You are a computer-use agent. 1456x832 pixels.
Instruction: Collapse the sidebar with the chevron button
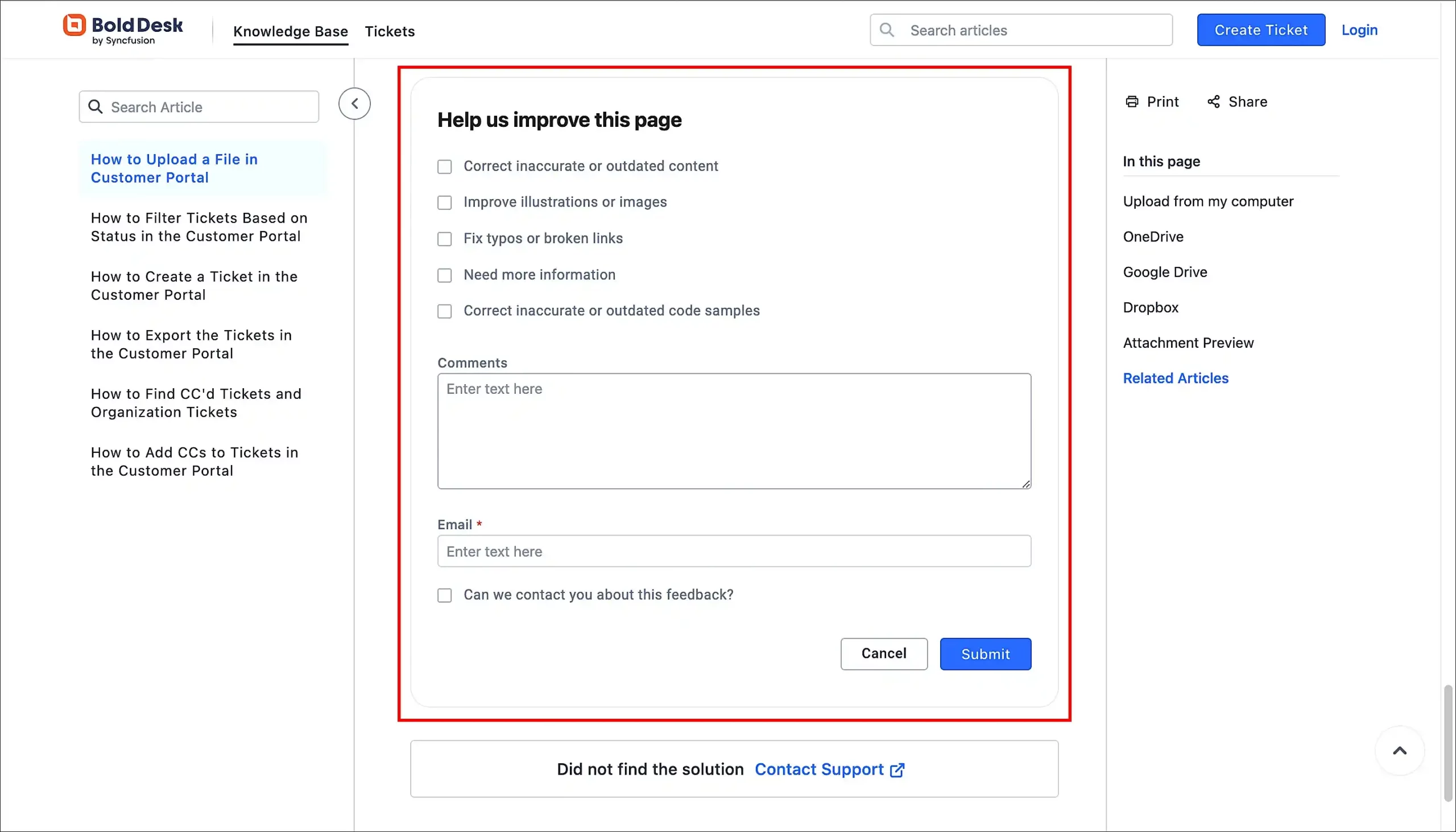click(x=354, y=104)
